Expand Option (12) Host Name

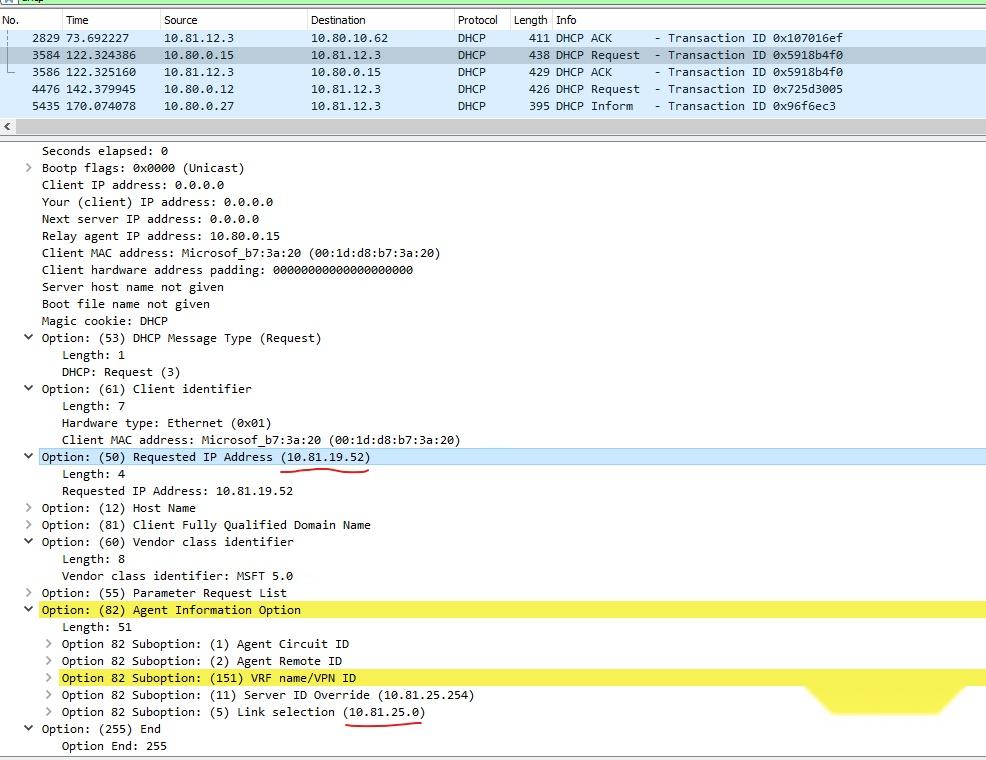coord(27,507)
